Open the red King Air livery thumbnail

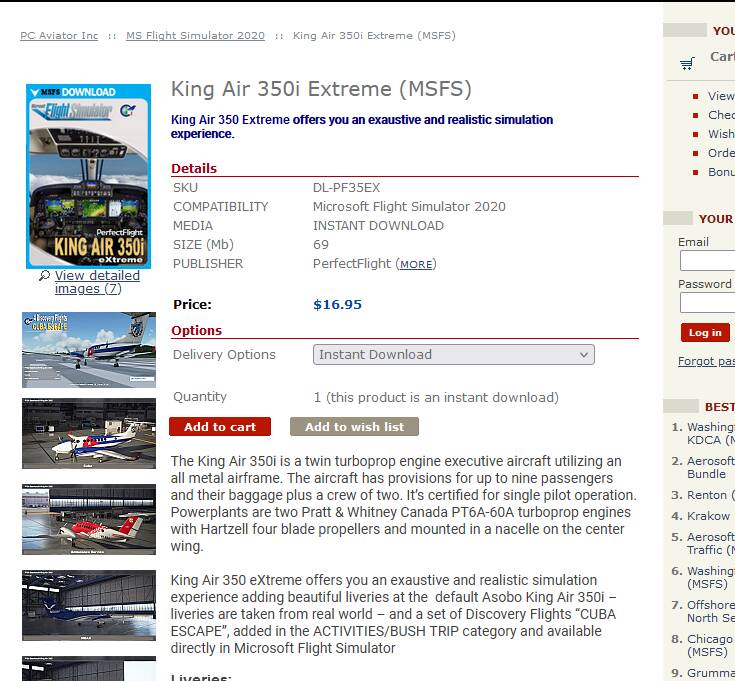coord(89,520)
